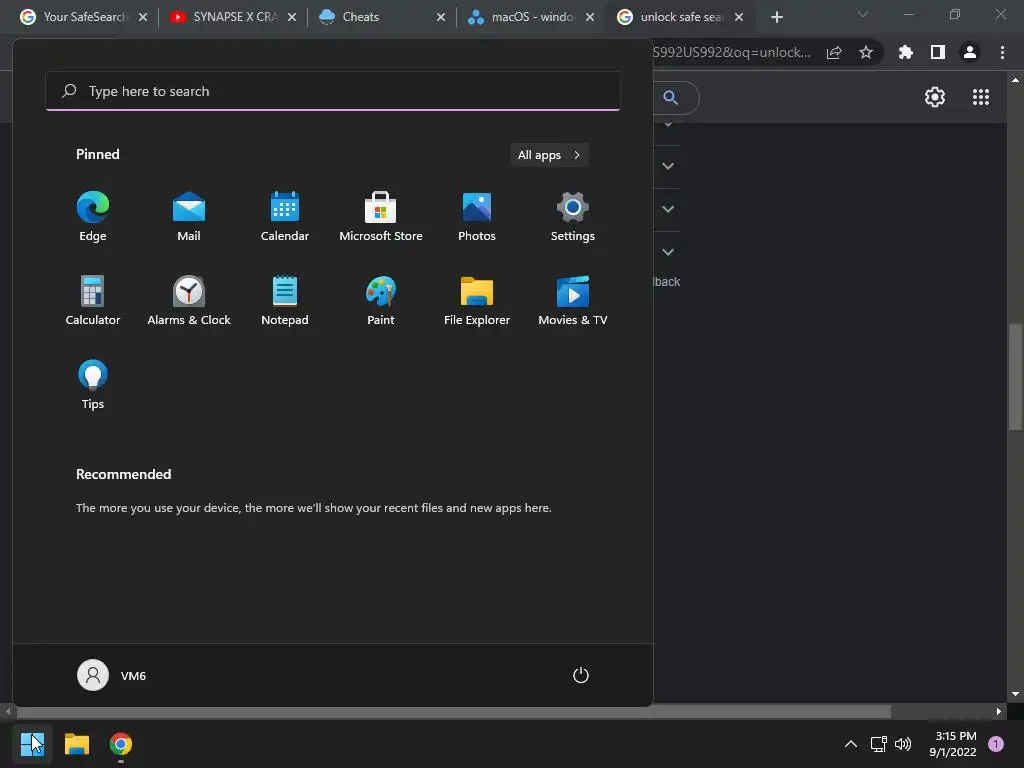Close the Cheats tab

pos(441,17)
